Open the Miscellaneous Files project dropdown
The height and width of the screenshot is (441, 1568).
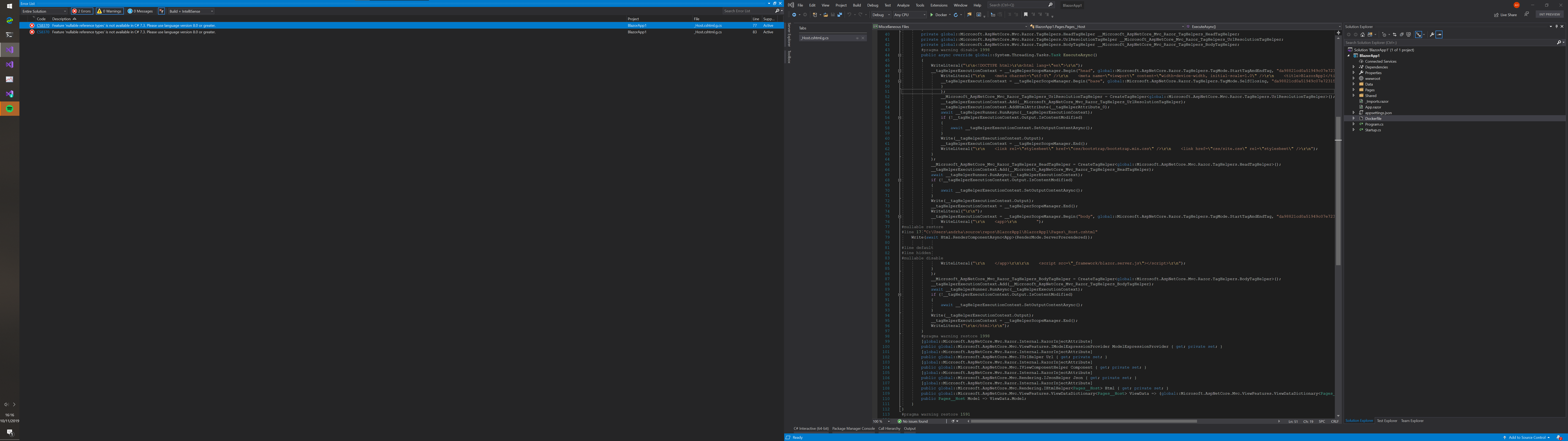click(950, 27)
